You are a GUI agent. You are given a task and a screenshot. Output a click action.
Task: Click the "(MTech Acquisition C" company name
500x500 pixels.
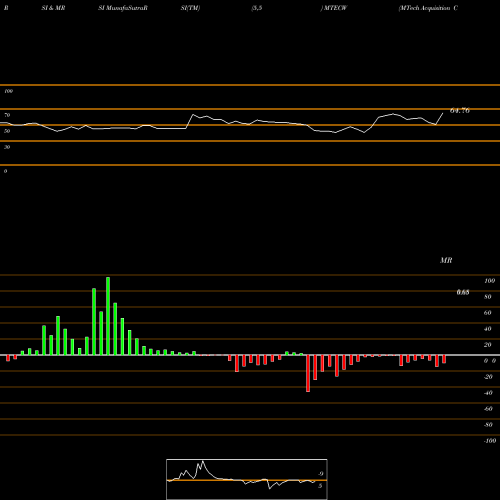coord(428,8)
